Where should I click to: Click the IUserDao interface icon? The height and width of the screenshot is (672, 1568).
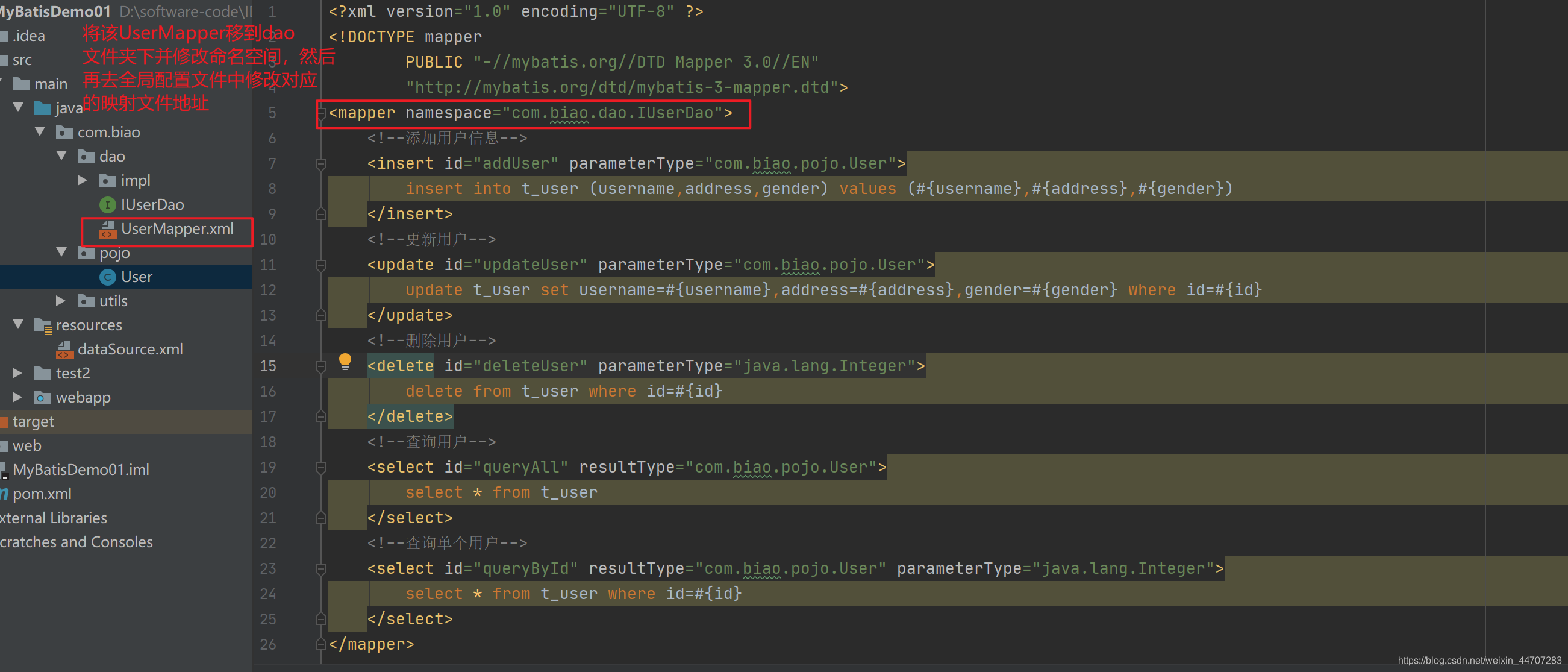click(x=108, y=205)
